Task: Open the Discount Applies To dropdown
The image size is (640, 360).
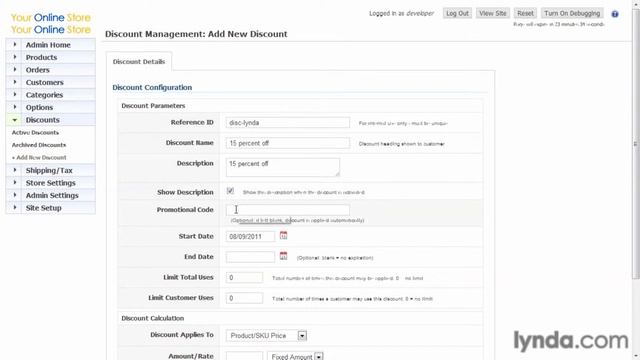Action: [x=267, y=336]
